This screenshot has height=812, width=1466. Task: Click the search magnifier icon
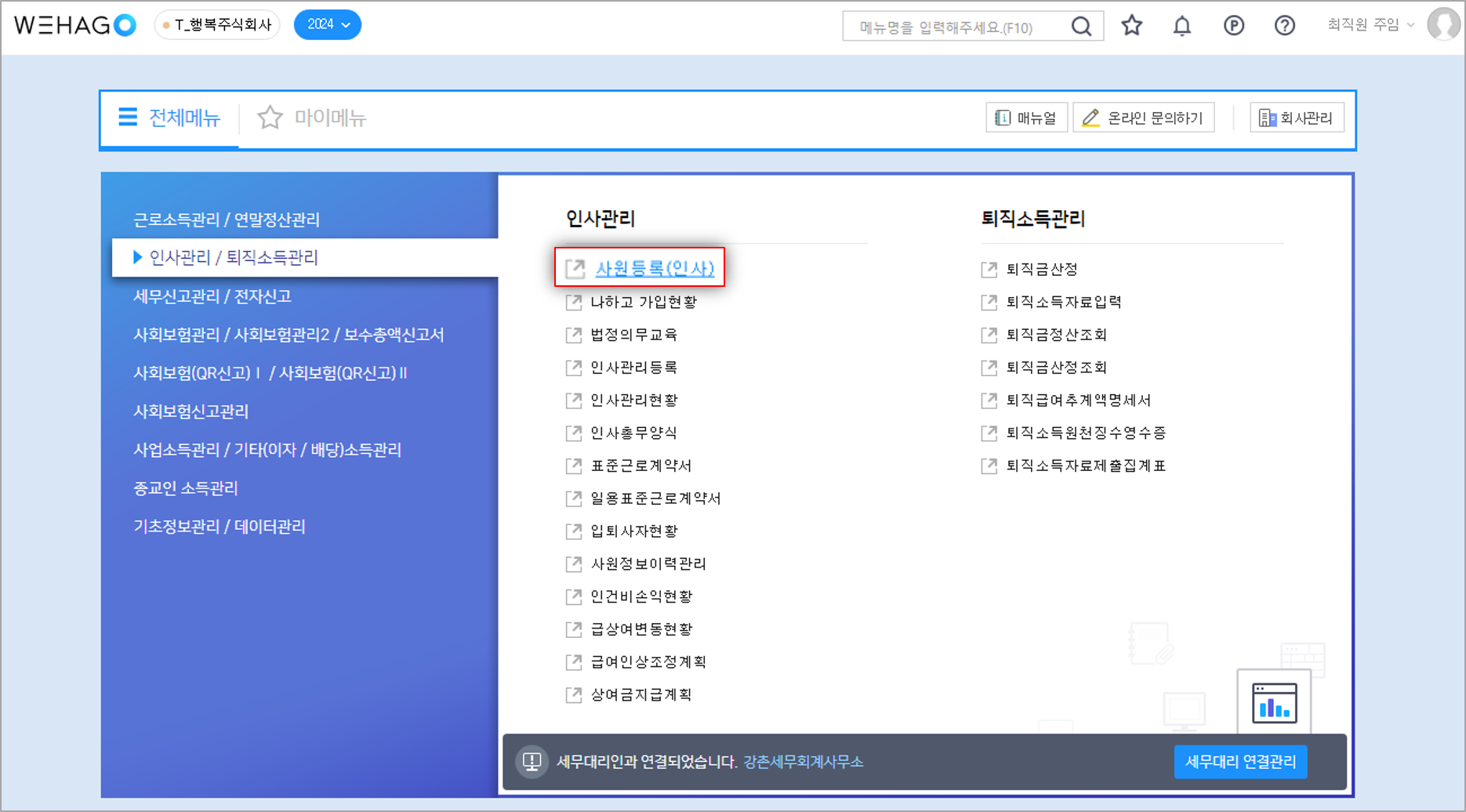[x=1081, y=27]
